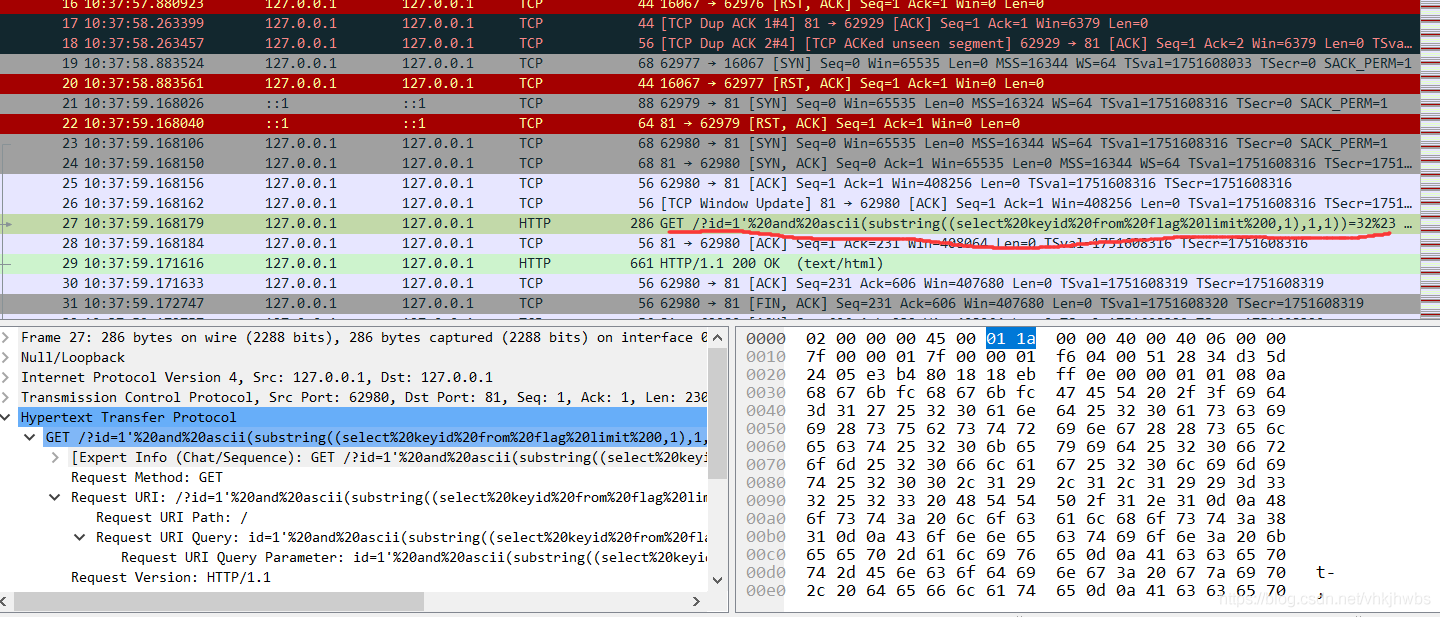
Task: Expand Internet Protocol Version 4 details
Action: pos(9,378)
